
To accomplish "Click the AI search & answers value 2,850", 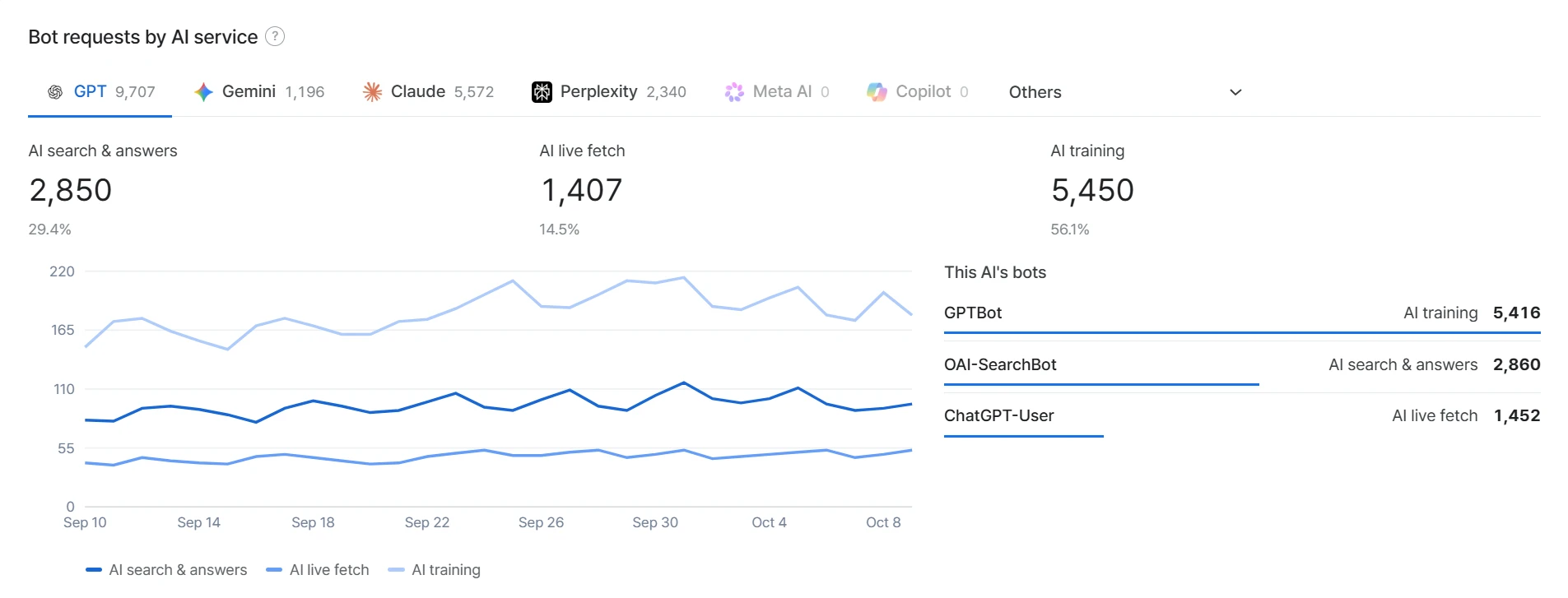I will (71, 190).
